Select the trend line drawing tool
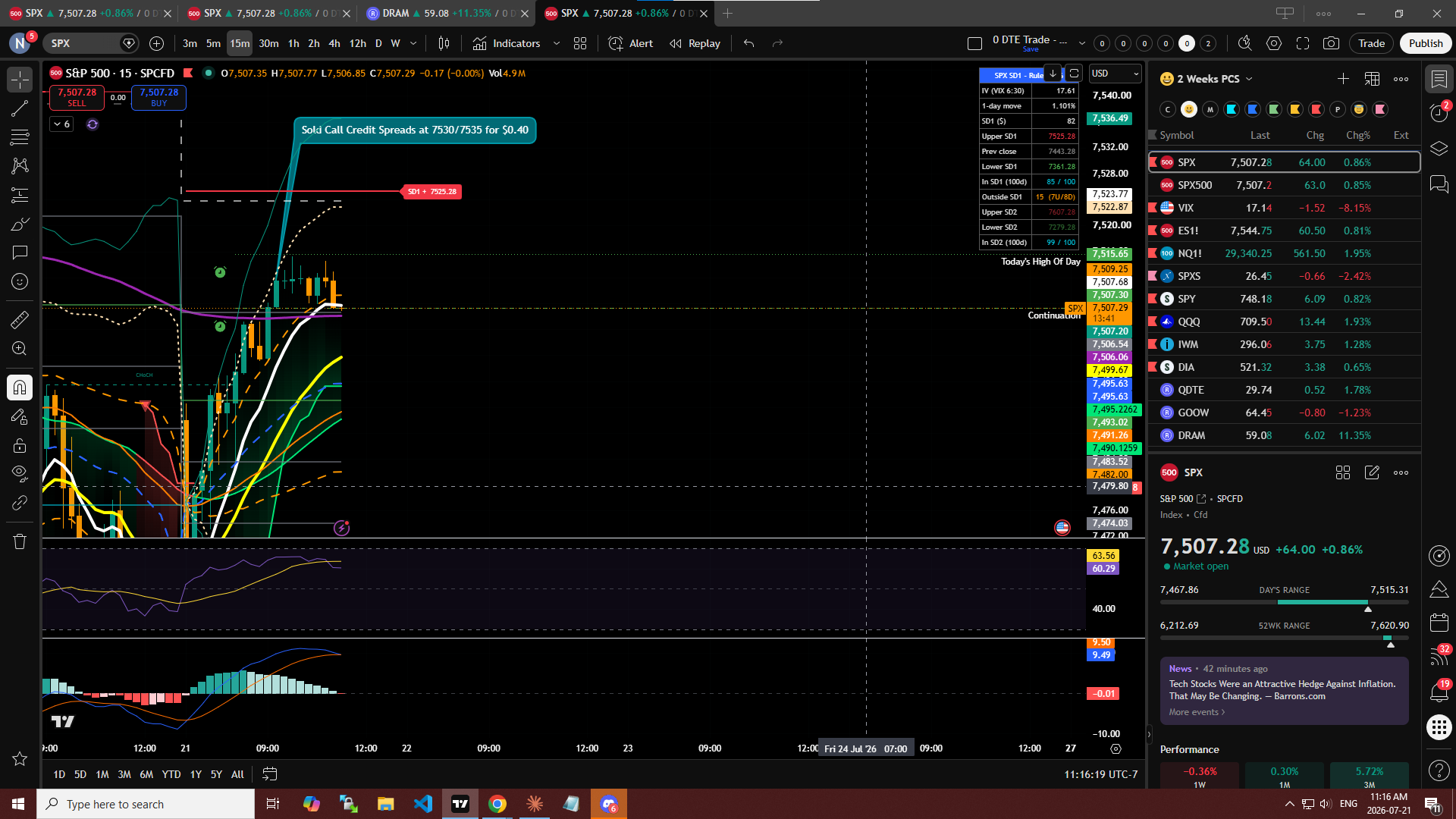Screen dimensions: 1456x819 (x=20, y=108)
